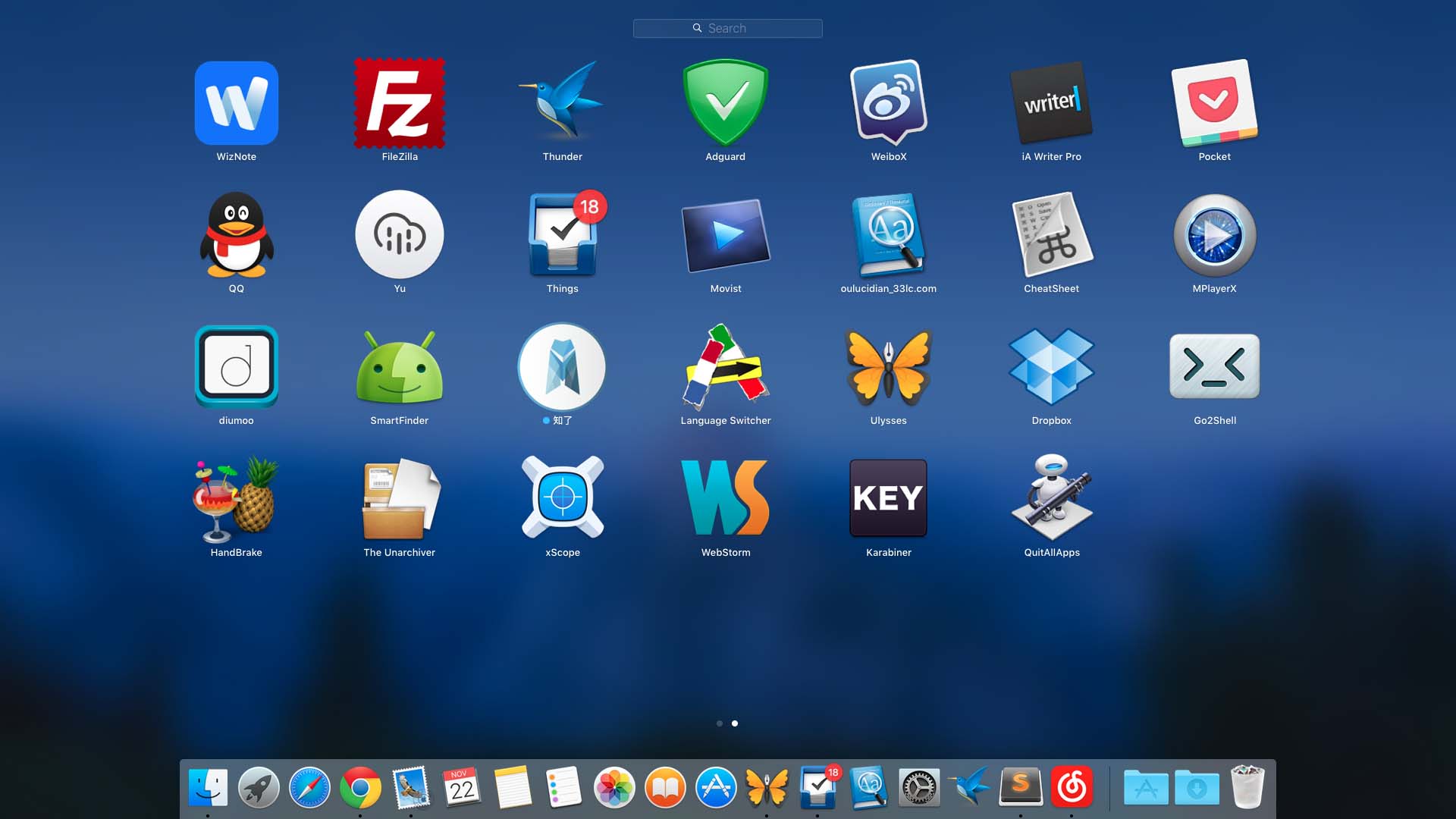The image size is (1456, 819).
Task: Open Applications folder stack in Dock
Action: click(x=1146, y=788)
